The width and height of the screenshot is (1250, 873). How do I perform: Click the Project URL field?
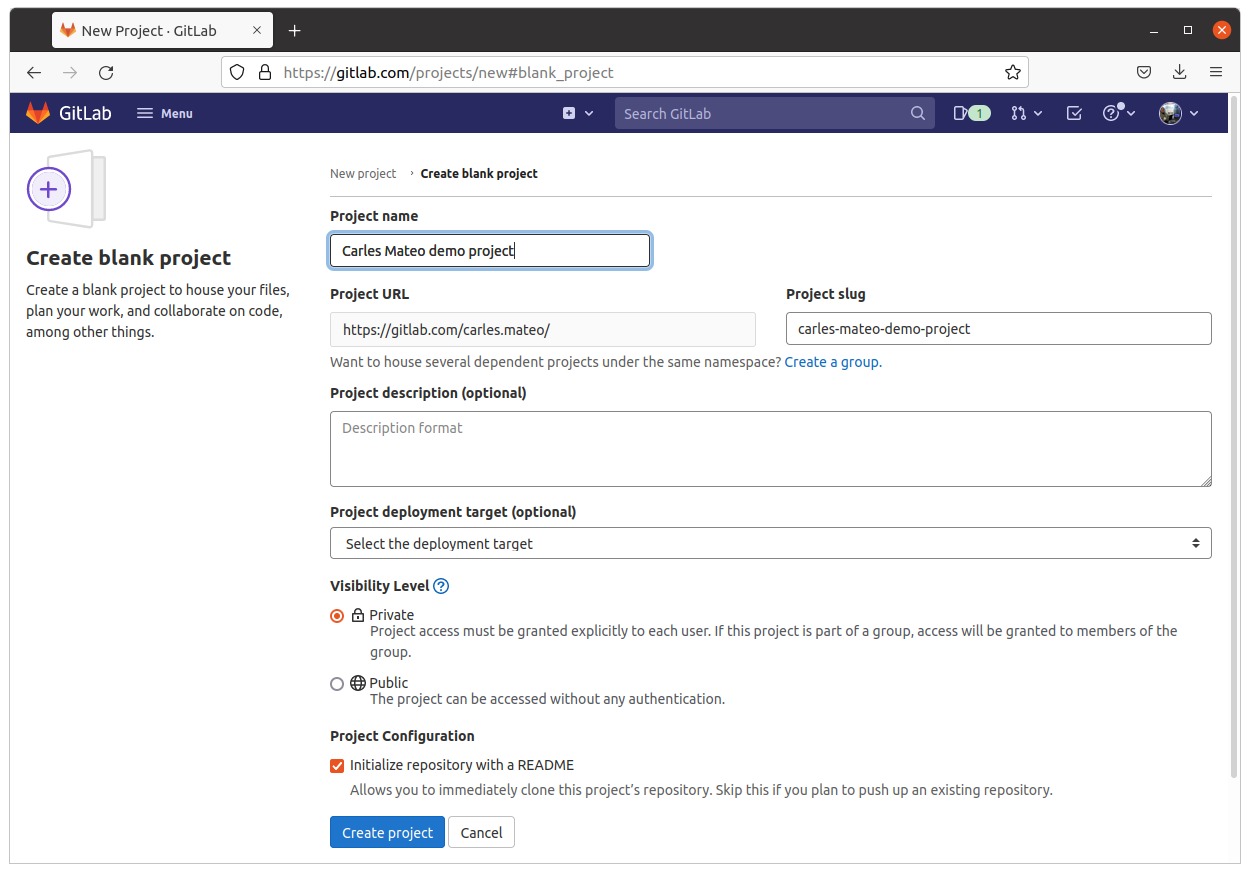(x=543, y=329)
